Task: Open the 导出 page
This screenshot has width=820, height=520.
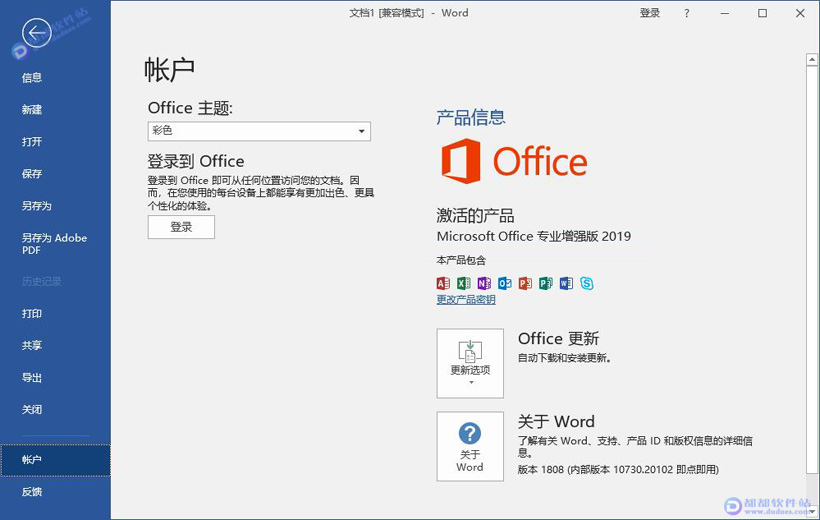Action: pyautogui.click(x=32, y=378)
